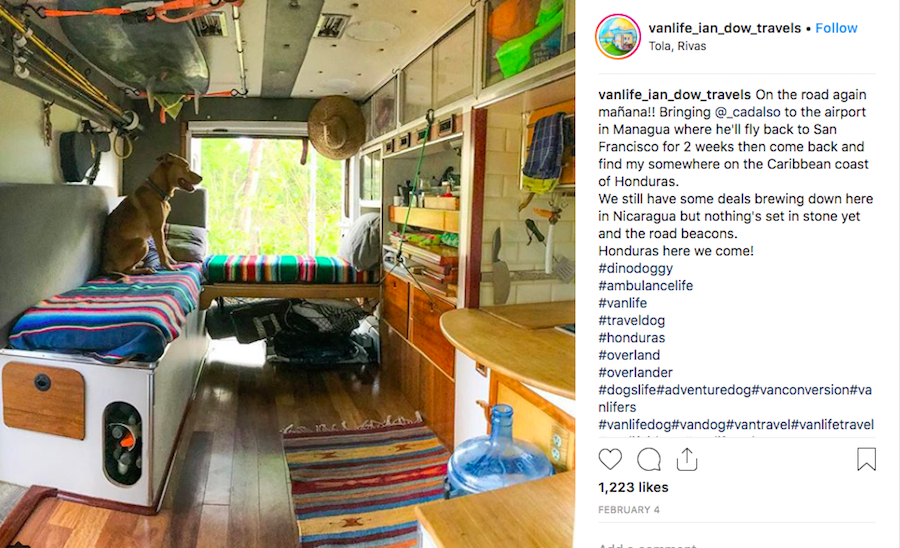Open vanlife_ian_dow_travels profile avatar
The width and height of the screenshot is (900, 548).
(x=618, y=37)
